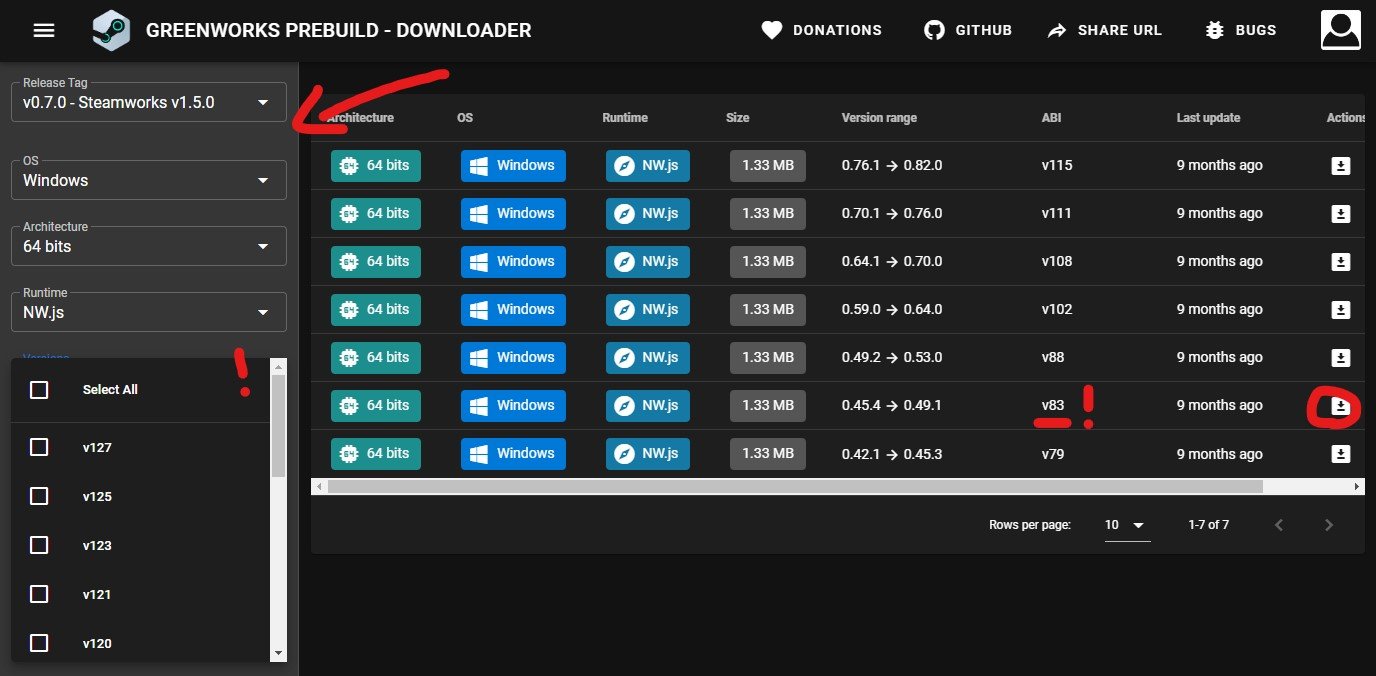Open the hamburger navigation menu
Viewport: 1376px width, 676px height.
(43, 30)
